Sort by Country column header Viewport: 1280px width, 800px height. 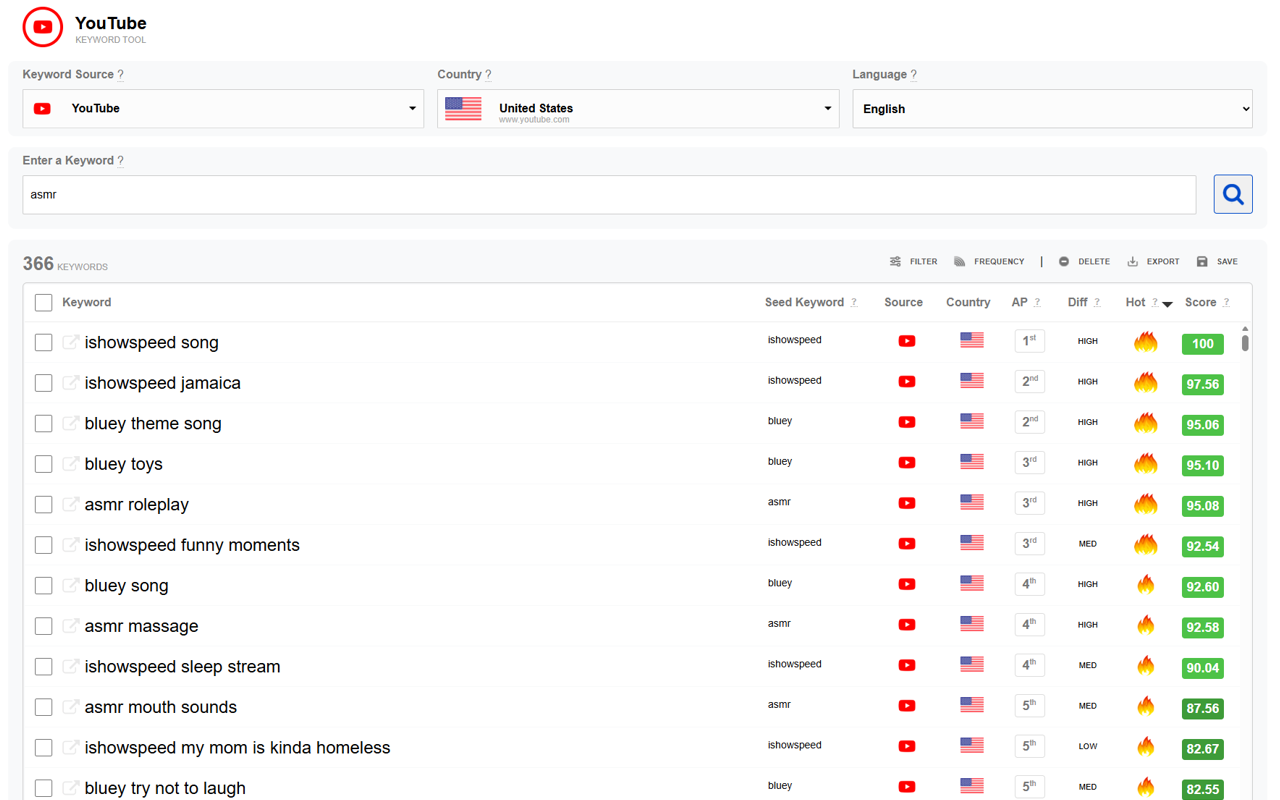click(x=968, y=302)
